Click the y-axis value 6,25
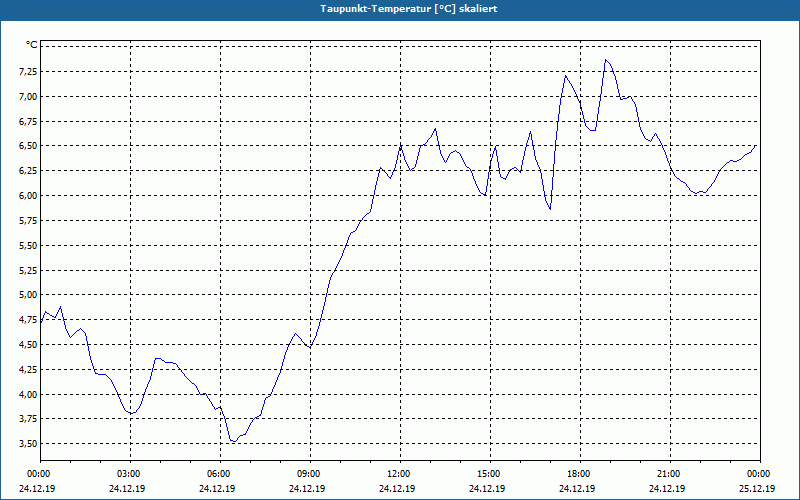This screenshot has height=500, width=800. click(28, 170)
